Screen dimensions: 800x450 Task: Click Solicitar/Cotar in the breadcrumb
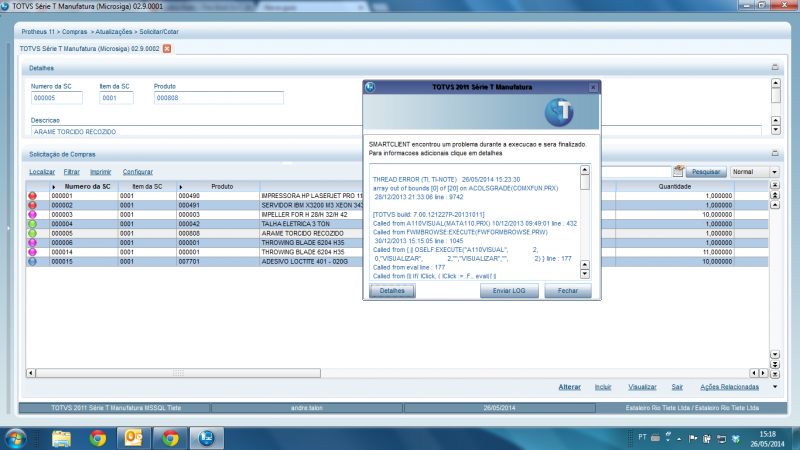[x=159, y=32]
